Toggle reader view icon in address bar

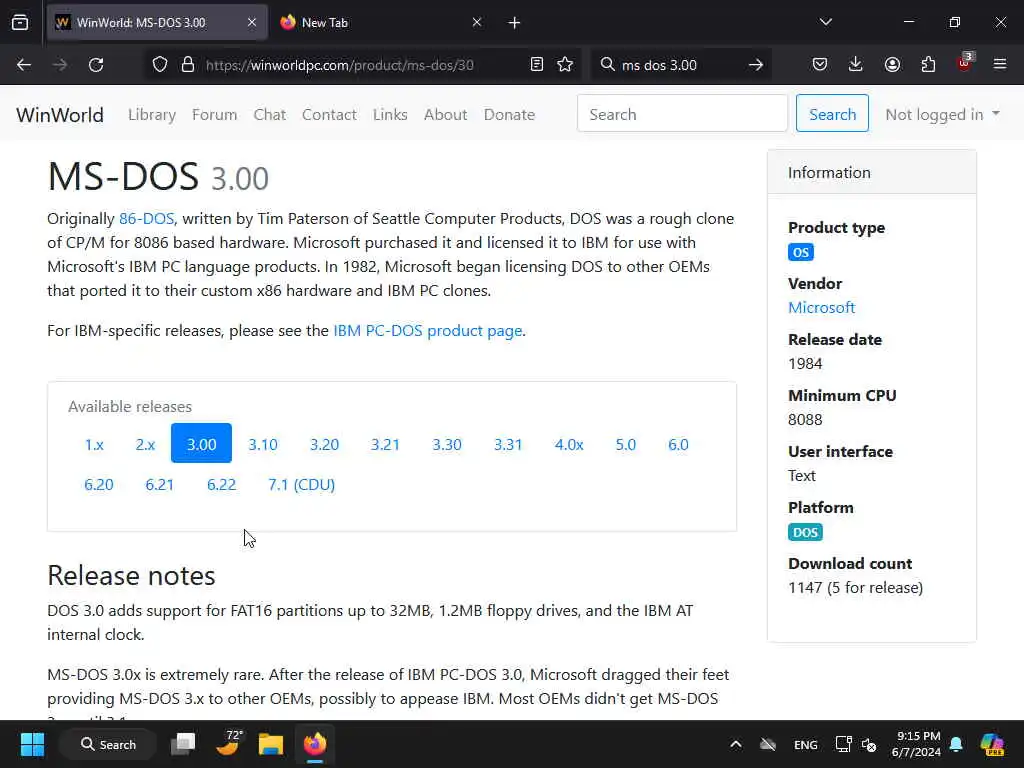click(537, 65)
